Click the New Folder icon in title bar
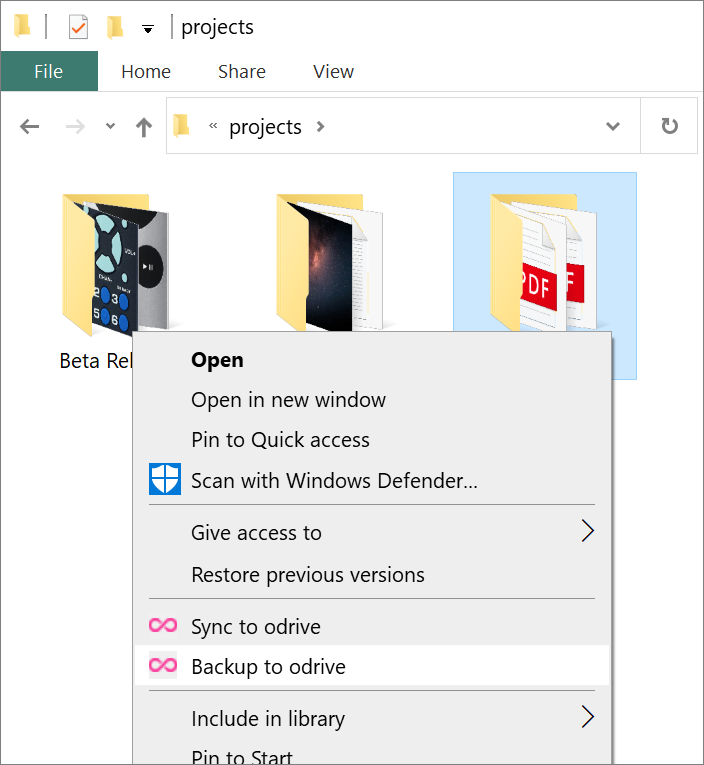 115,28
